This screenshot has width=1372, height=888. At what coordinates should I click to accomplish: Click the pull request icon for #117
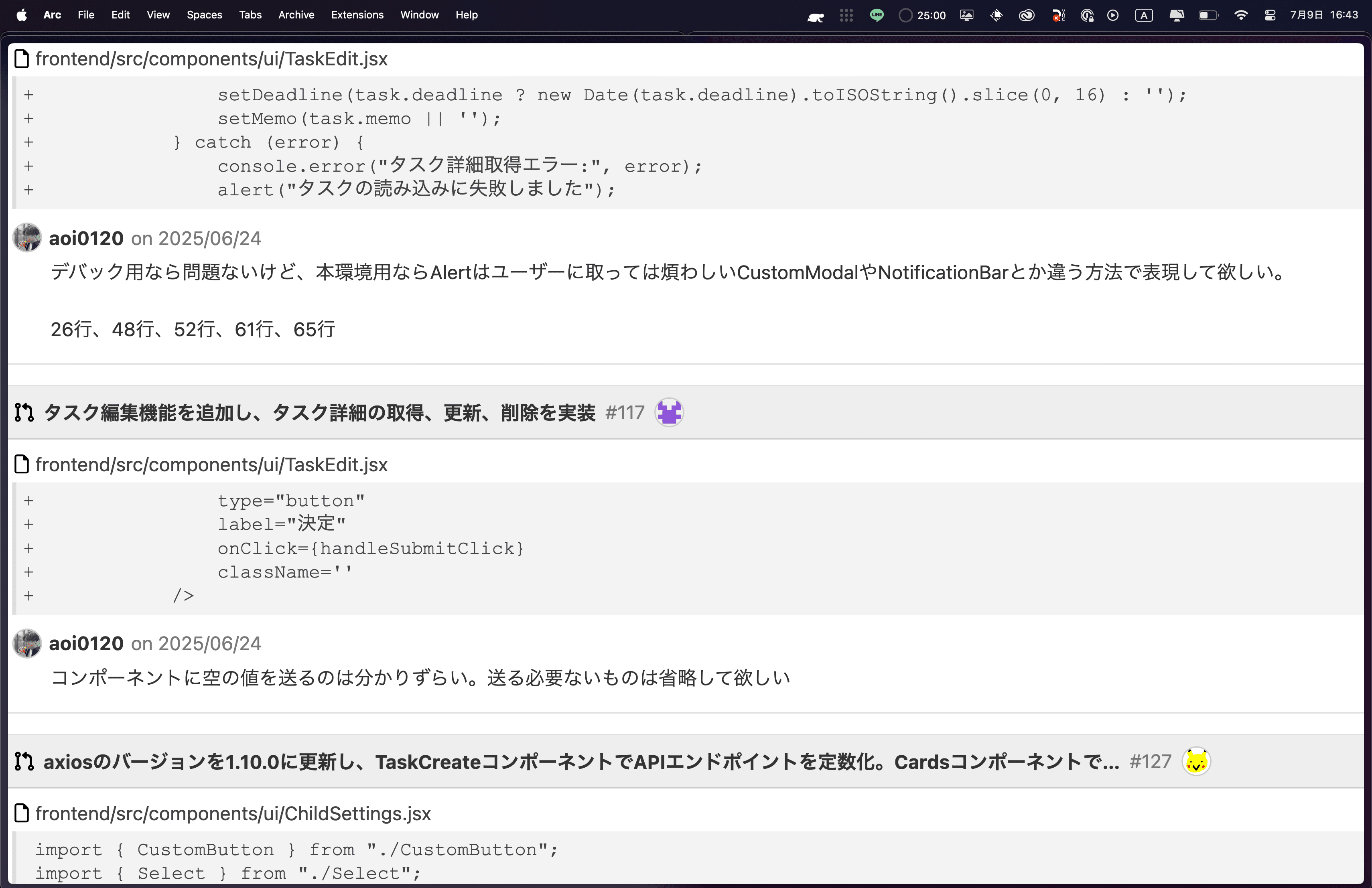[24, 413]
